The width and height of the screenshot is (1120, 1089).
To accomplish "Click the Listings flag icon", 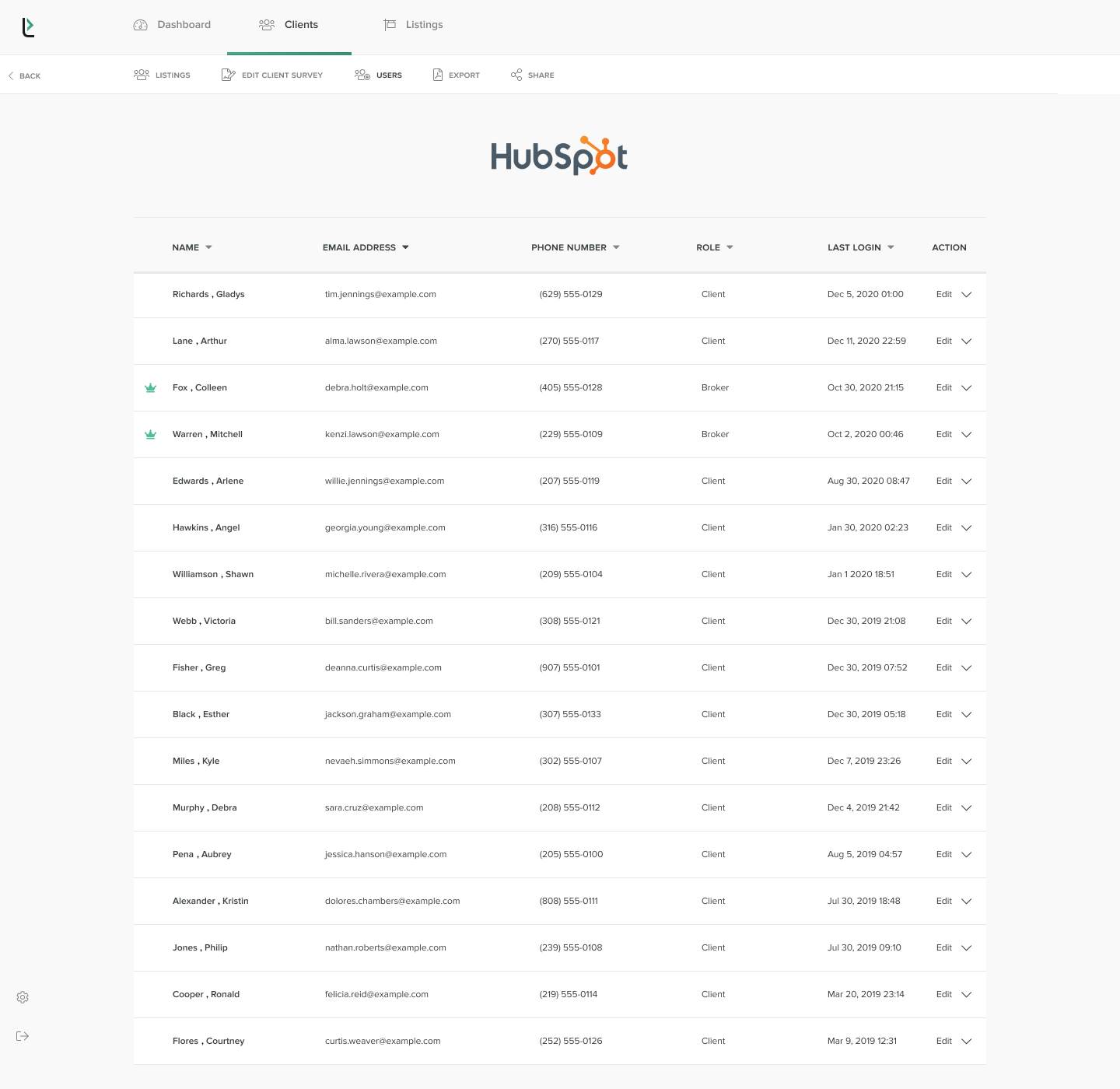I will tap(390, 25).
